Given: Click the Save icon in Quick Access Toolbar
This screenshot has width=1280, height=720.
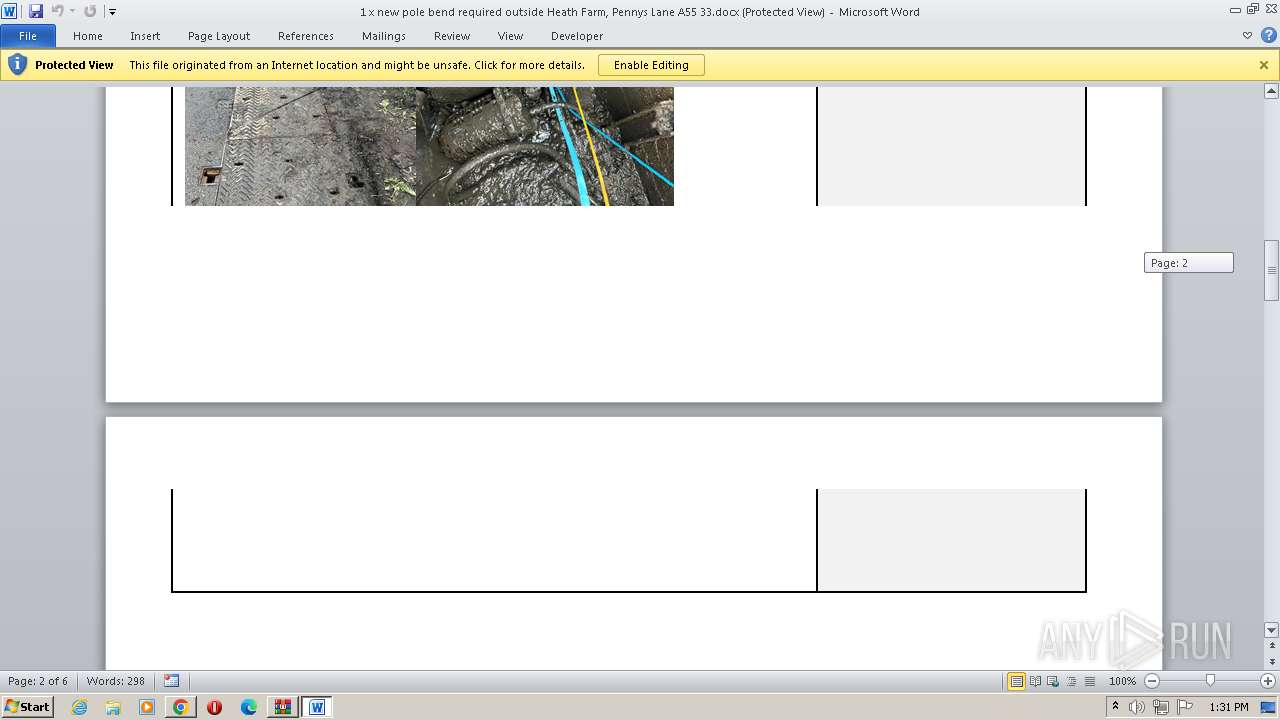Looking at the screenshot, I should (x=36, y=11).
